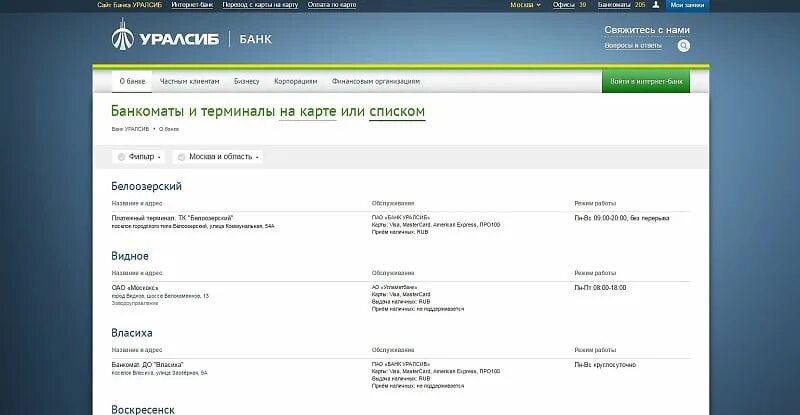
Task: Click Платежный терминал ТК Белоозерский entry
Action: tap(172, 218)
